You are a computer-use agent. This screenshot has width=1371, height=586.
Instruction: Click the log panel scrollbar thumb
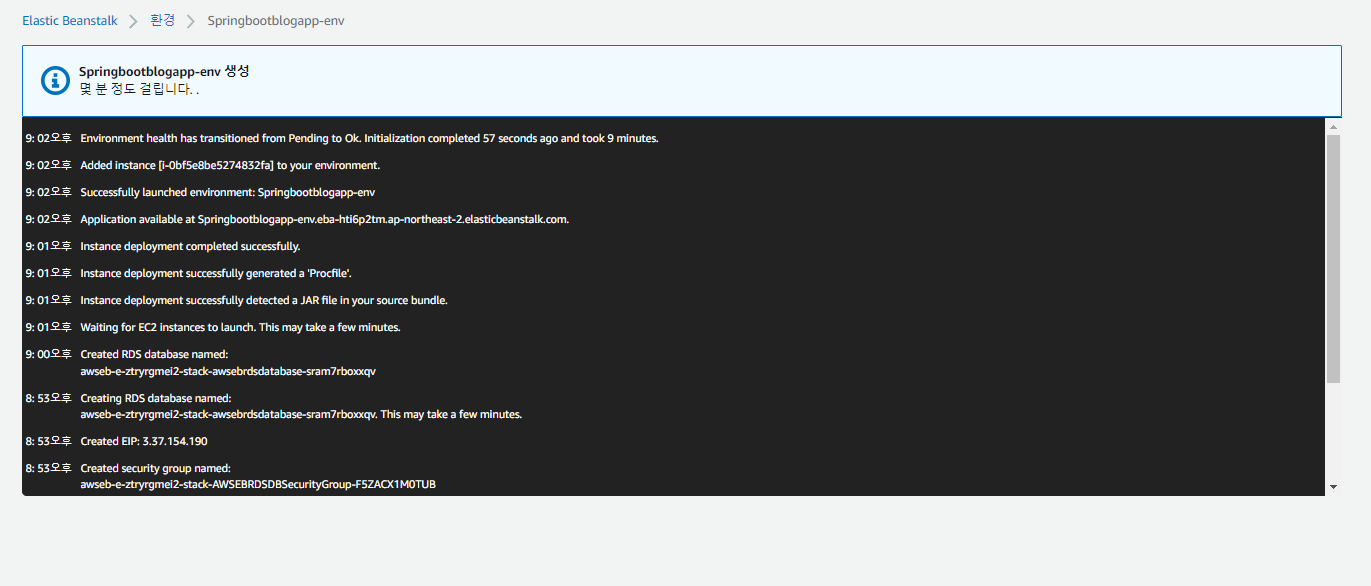1333,259
